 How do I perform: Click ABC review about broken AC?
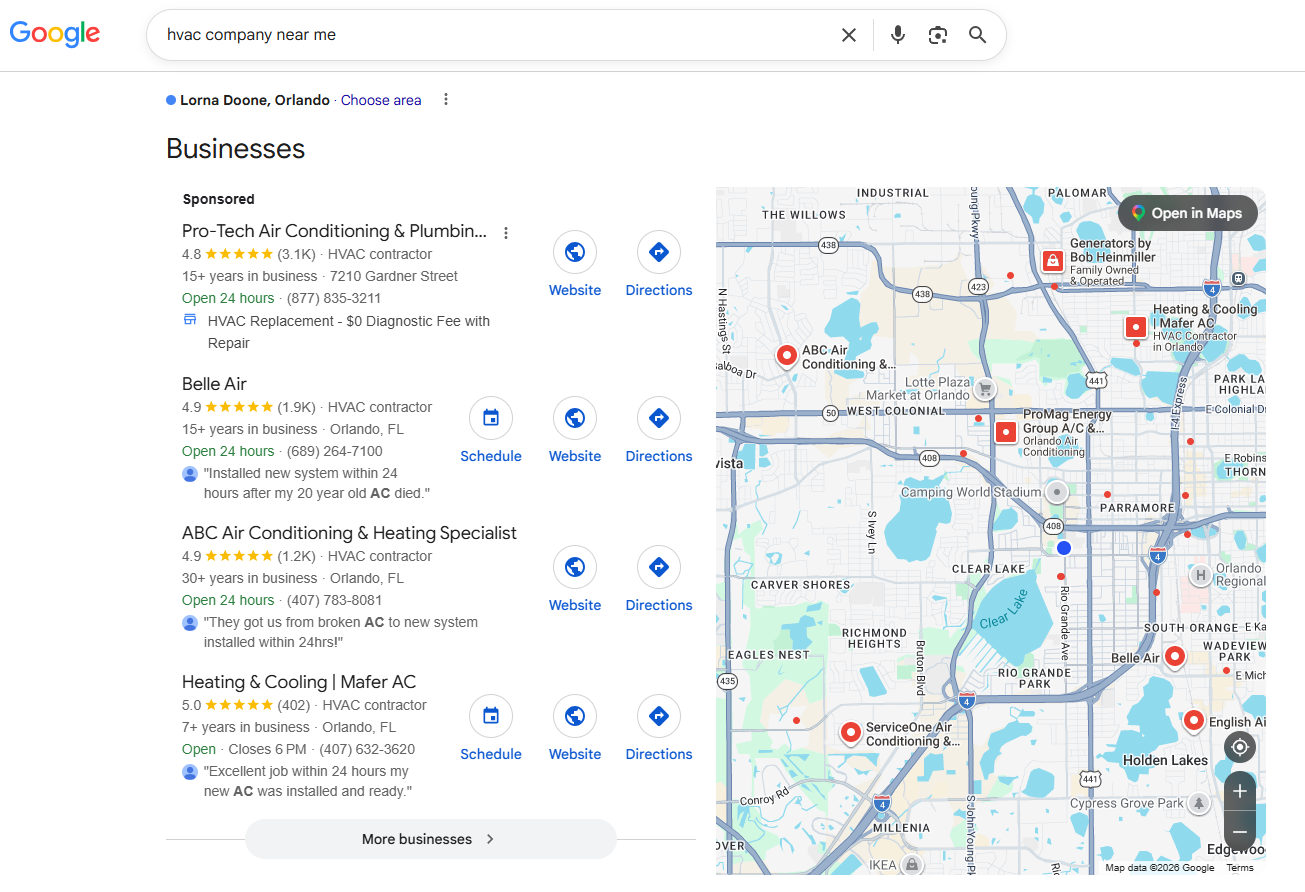pyautogui.click(x=341, y=632)
